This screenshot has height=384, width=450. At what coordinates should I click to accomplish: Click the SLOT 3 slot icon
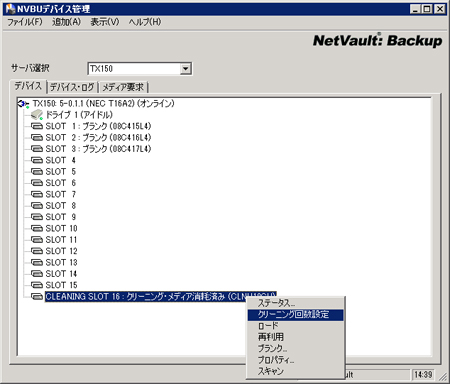coord(37,149)
